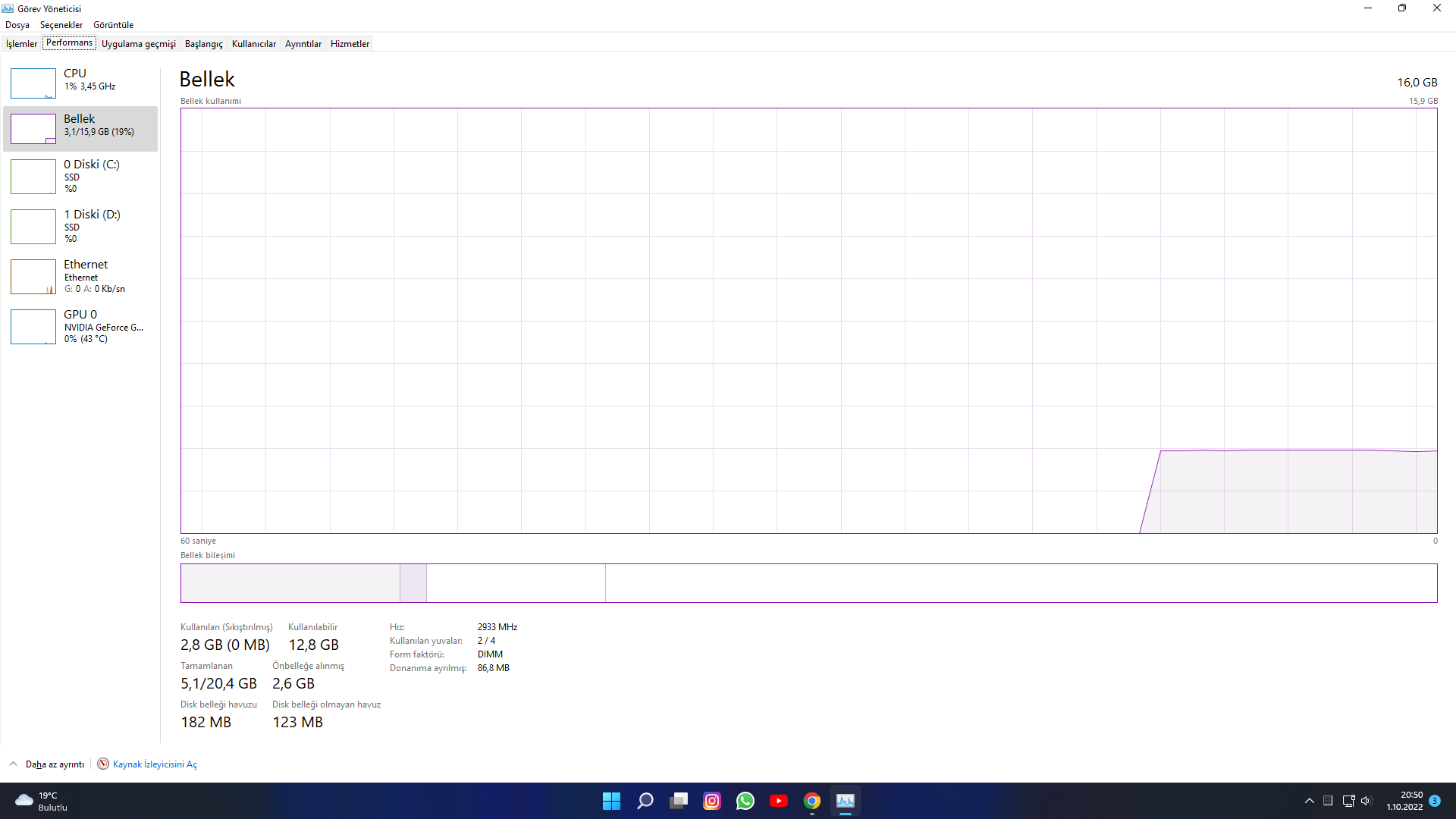Expand hidden system tray icons chevron
The image size is (1456, 819).
point(1309,801)
